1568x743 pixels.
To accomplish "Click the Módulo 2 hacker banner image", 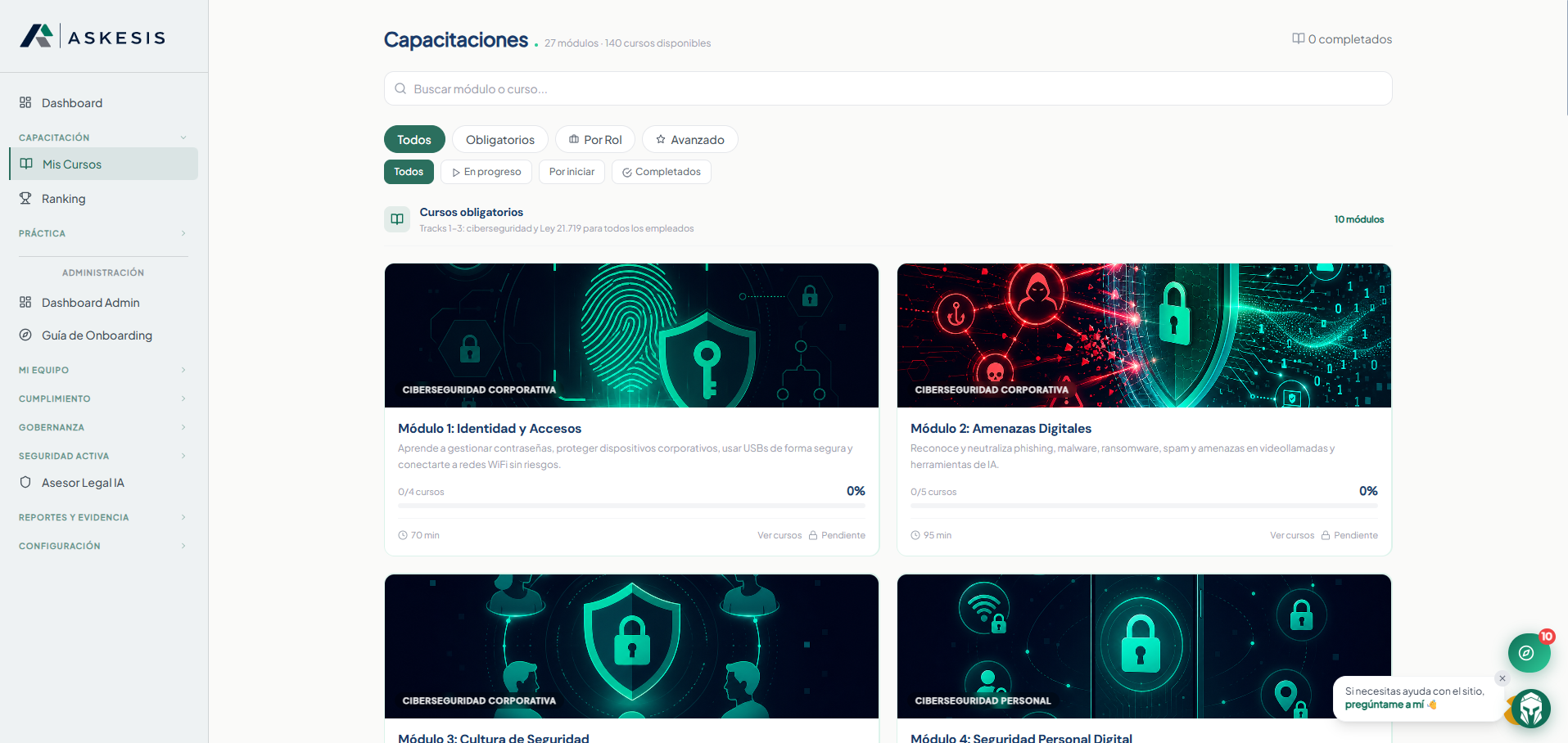I will point(1144,335).
